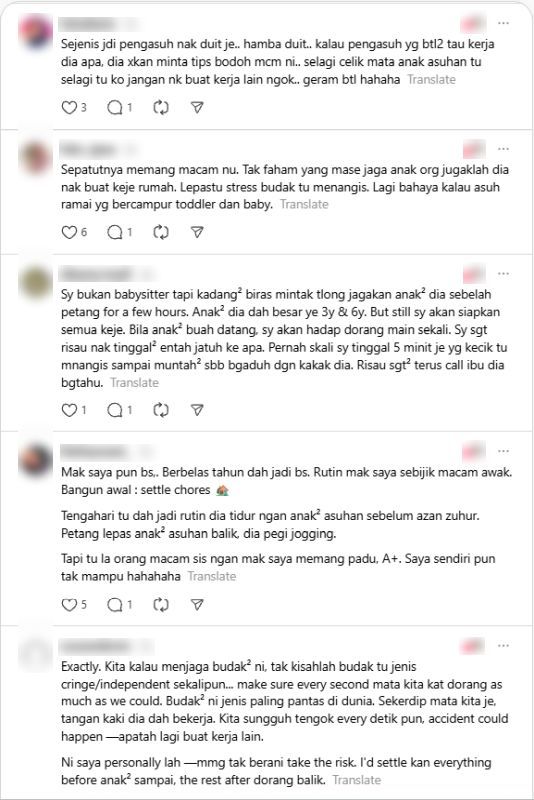Open more options for the "Sejenis jdi pengasuh" comment
The width and height of the screenshot is (534, 800).
pyautogui.click(x=503, y=23)
